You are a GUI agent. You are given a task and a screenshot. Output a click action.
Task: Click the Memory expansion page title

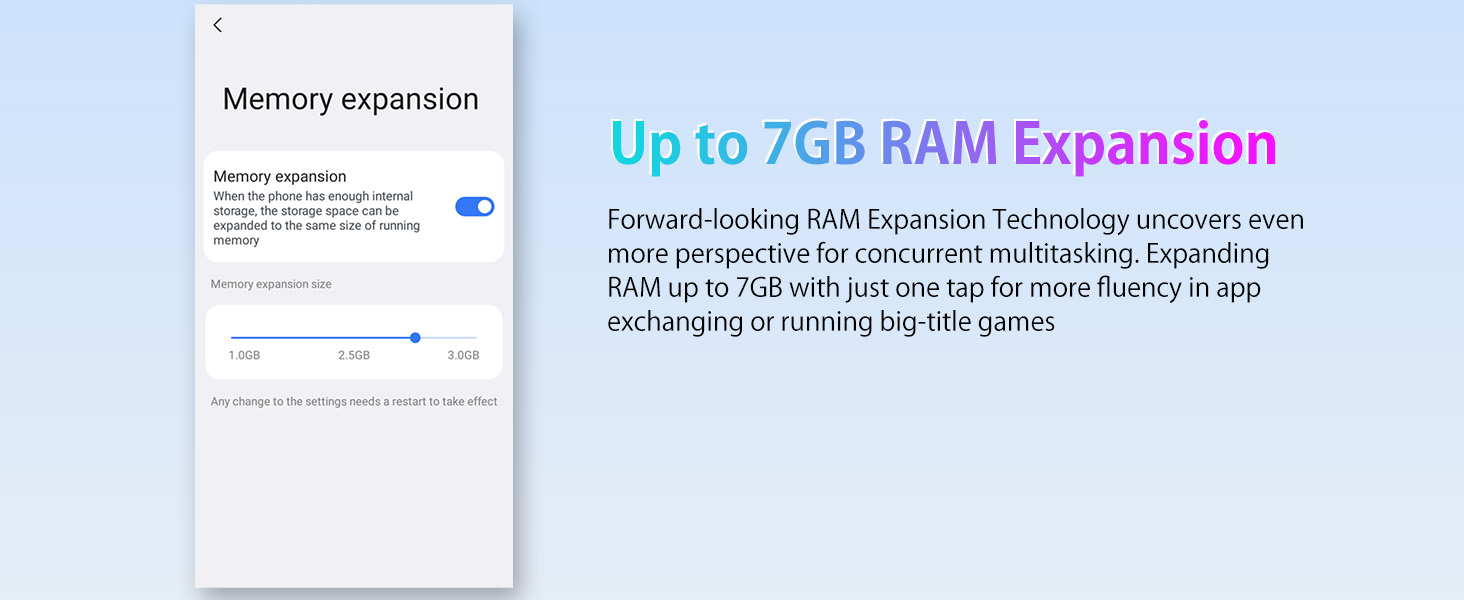tap(350, 99)
